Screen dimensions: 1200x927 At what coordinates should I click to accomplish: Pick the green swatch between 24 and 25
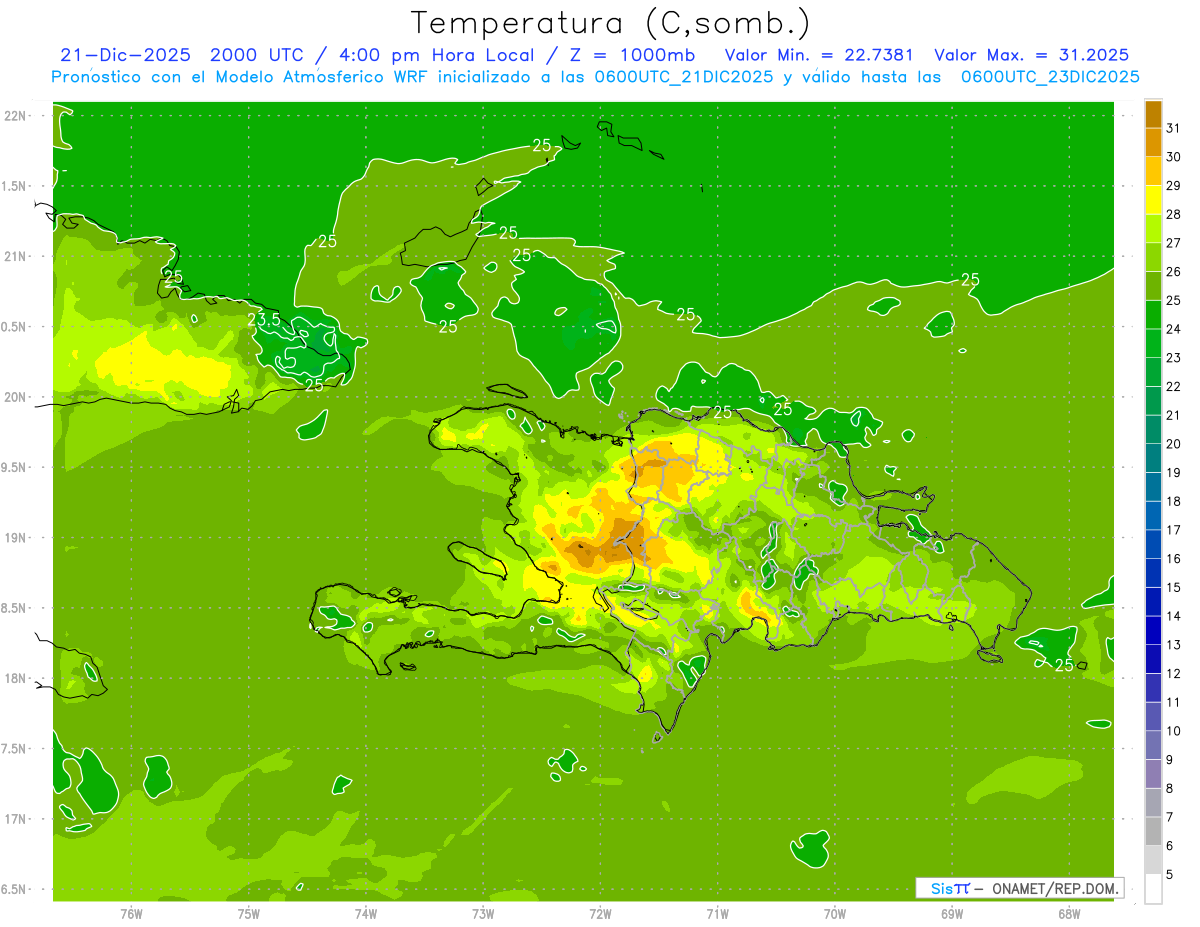(1153, 315)
